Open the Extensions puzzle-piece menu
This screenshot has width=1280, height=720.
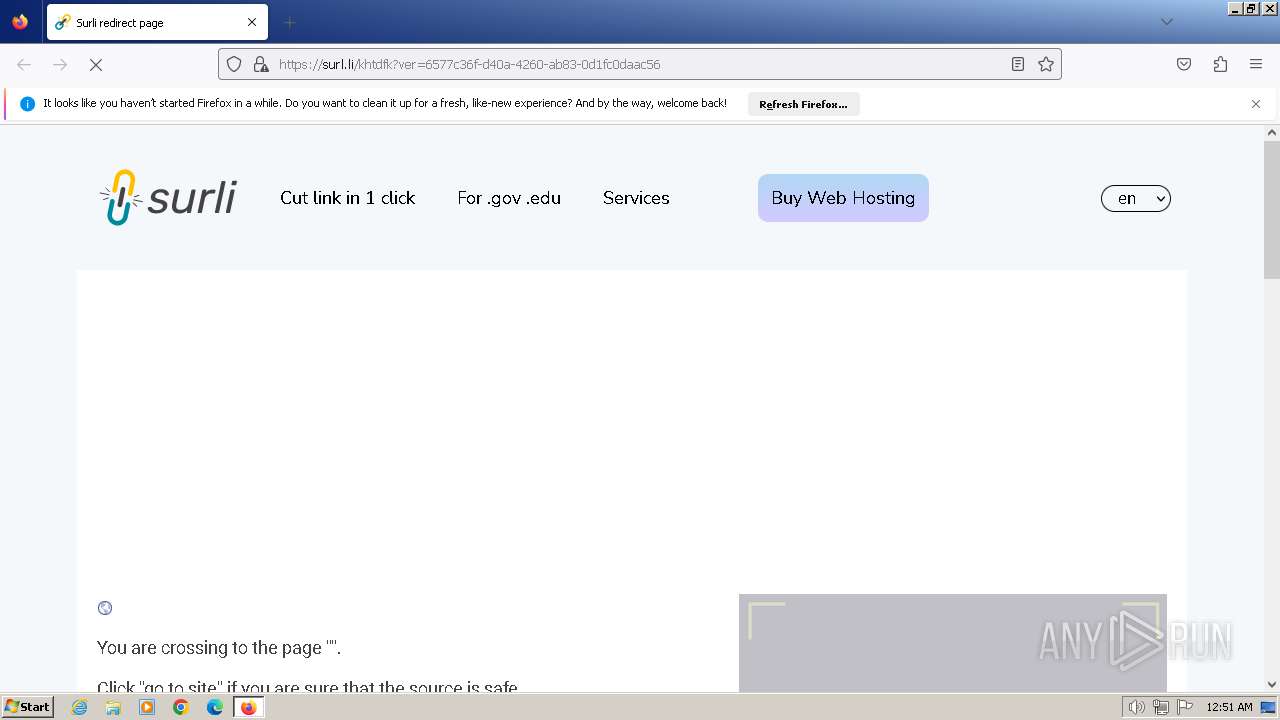(1220, 64)
